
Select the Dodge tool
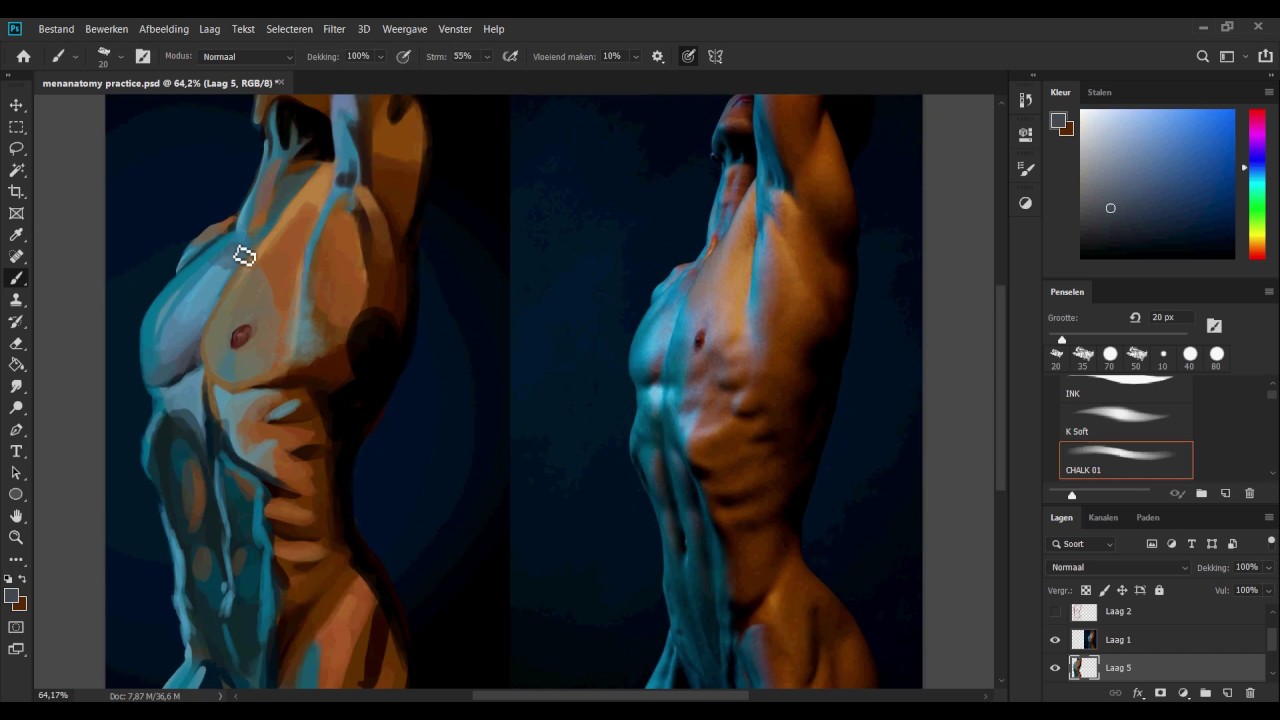16,408
